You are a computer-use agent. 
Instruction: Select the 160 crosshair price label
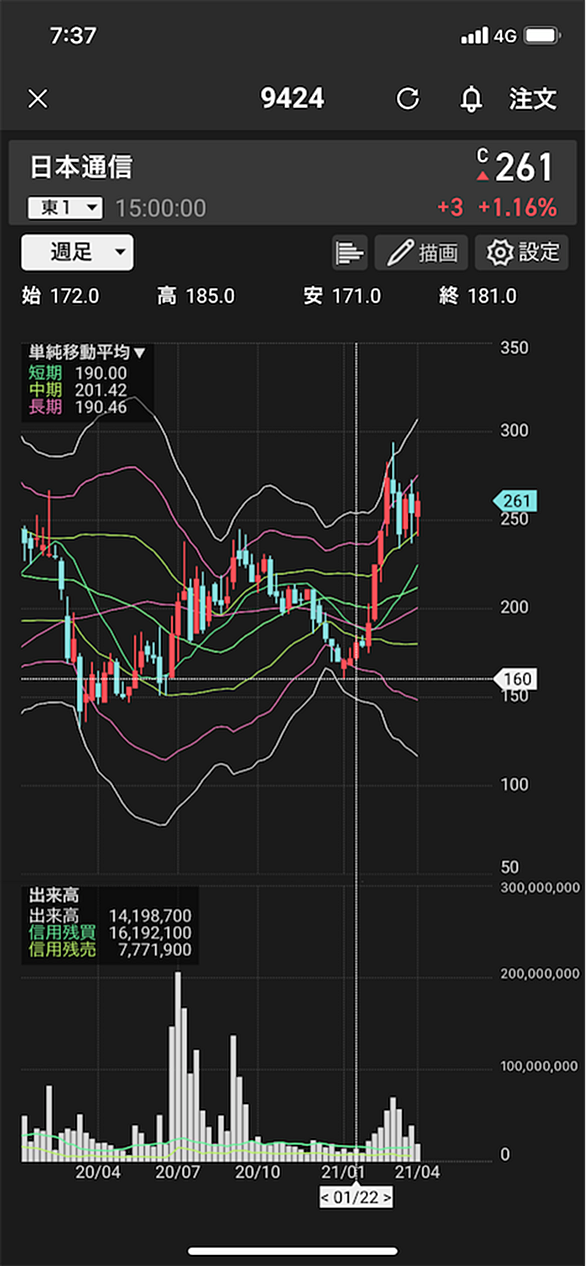pyautogui.click(x=516, y=679)
